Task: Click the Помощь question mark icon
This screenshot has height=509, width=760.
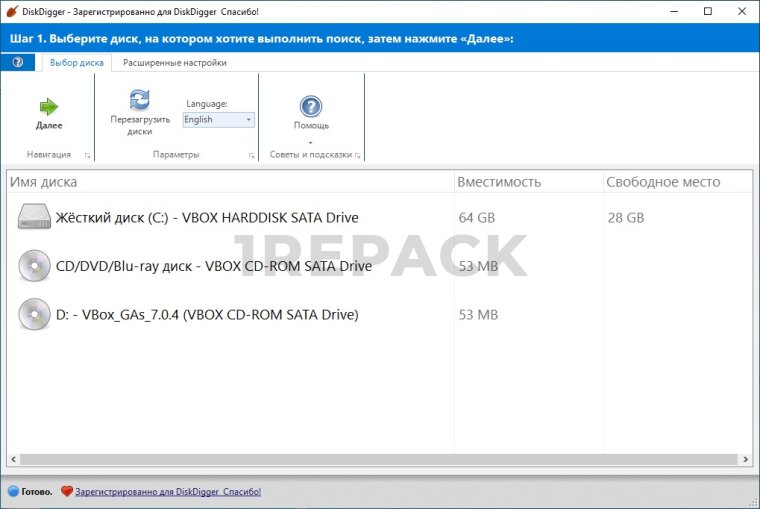Action: [311, 106]
